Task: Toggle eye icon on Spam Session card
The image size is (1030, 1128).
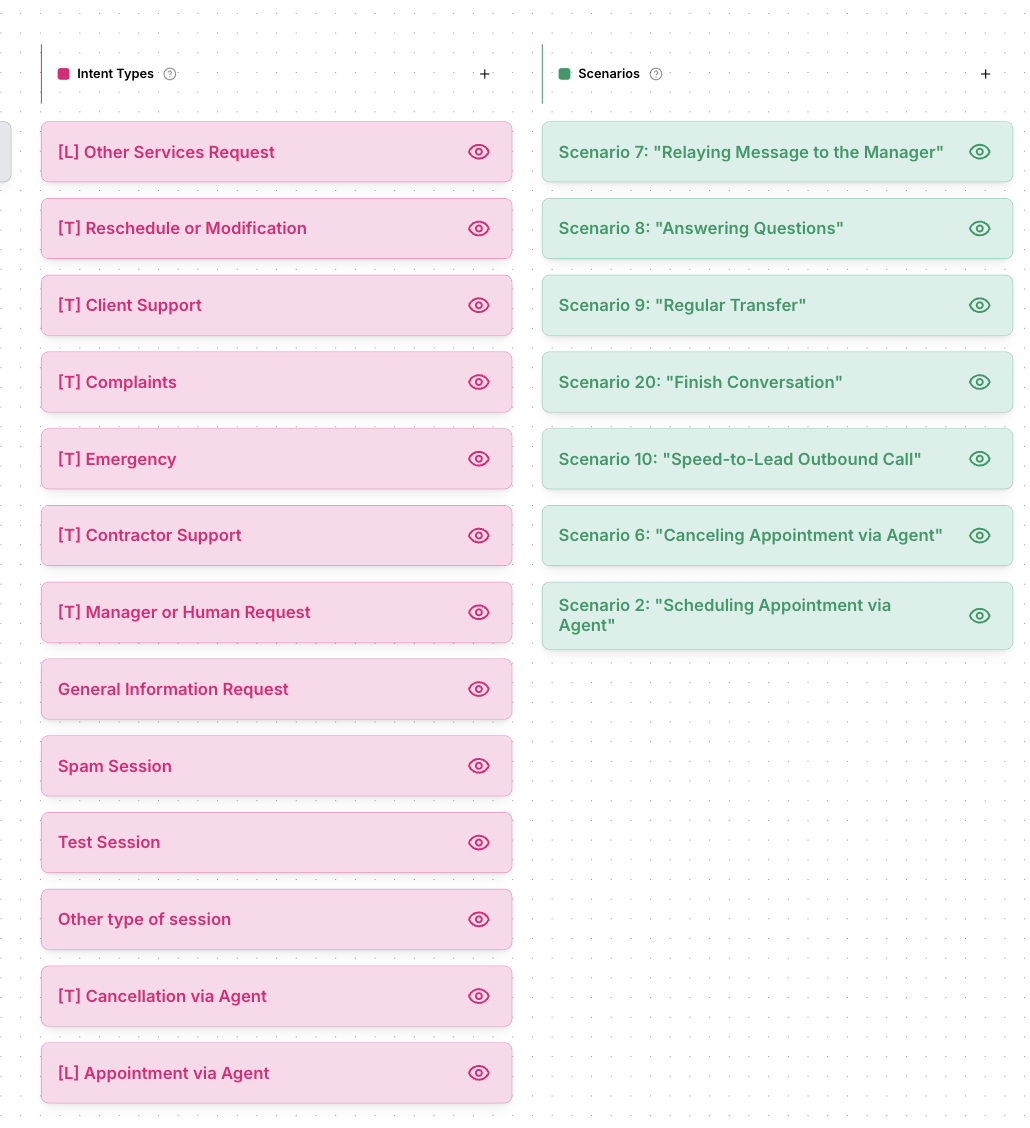Action: [x=479, y=766]
